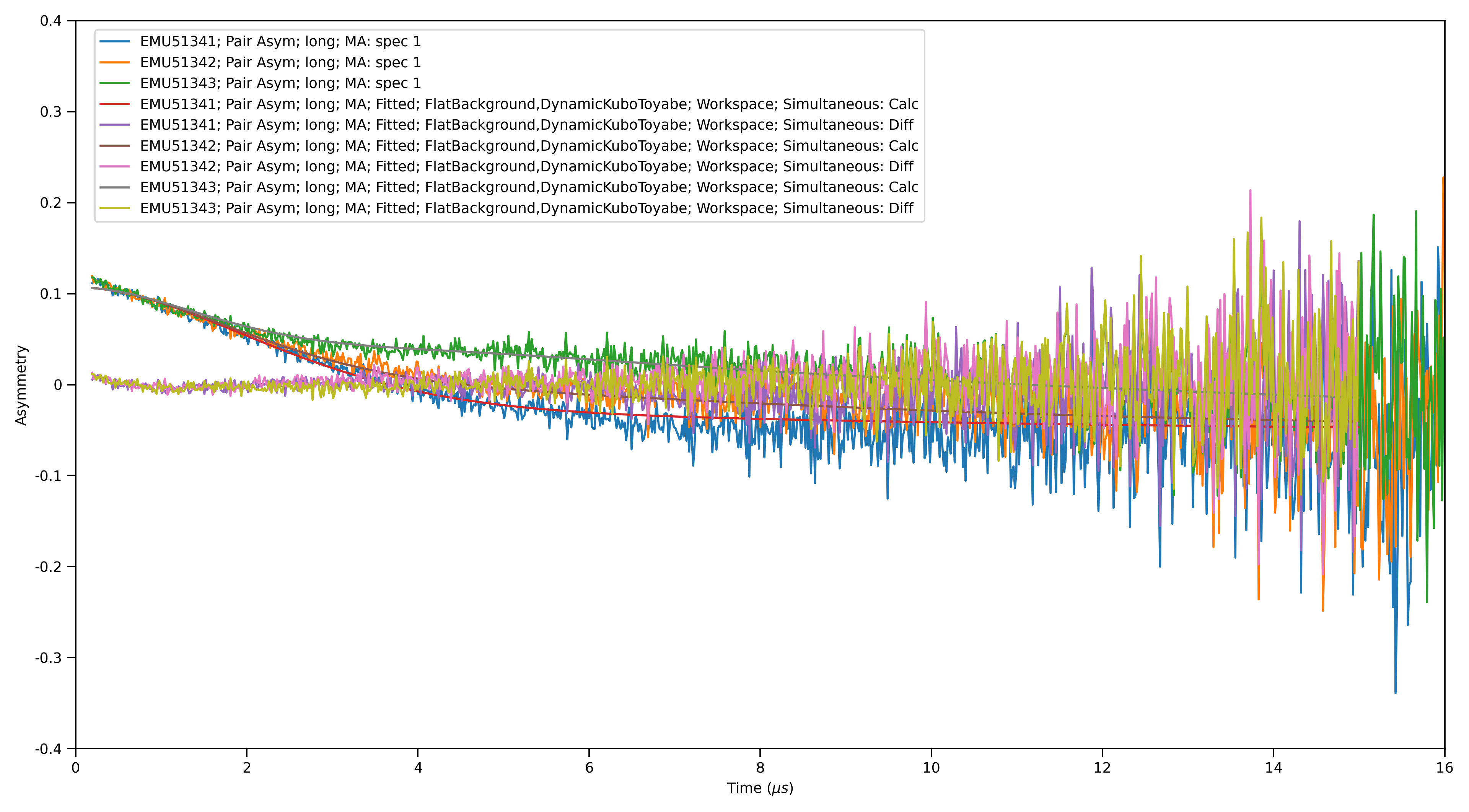This screenshot has width=1469, height=812.
Task: Click x-axis tick label 2
Action: 247,768
